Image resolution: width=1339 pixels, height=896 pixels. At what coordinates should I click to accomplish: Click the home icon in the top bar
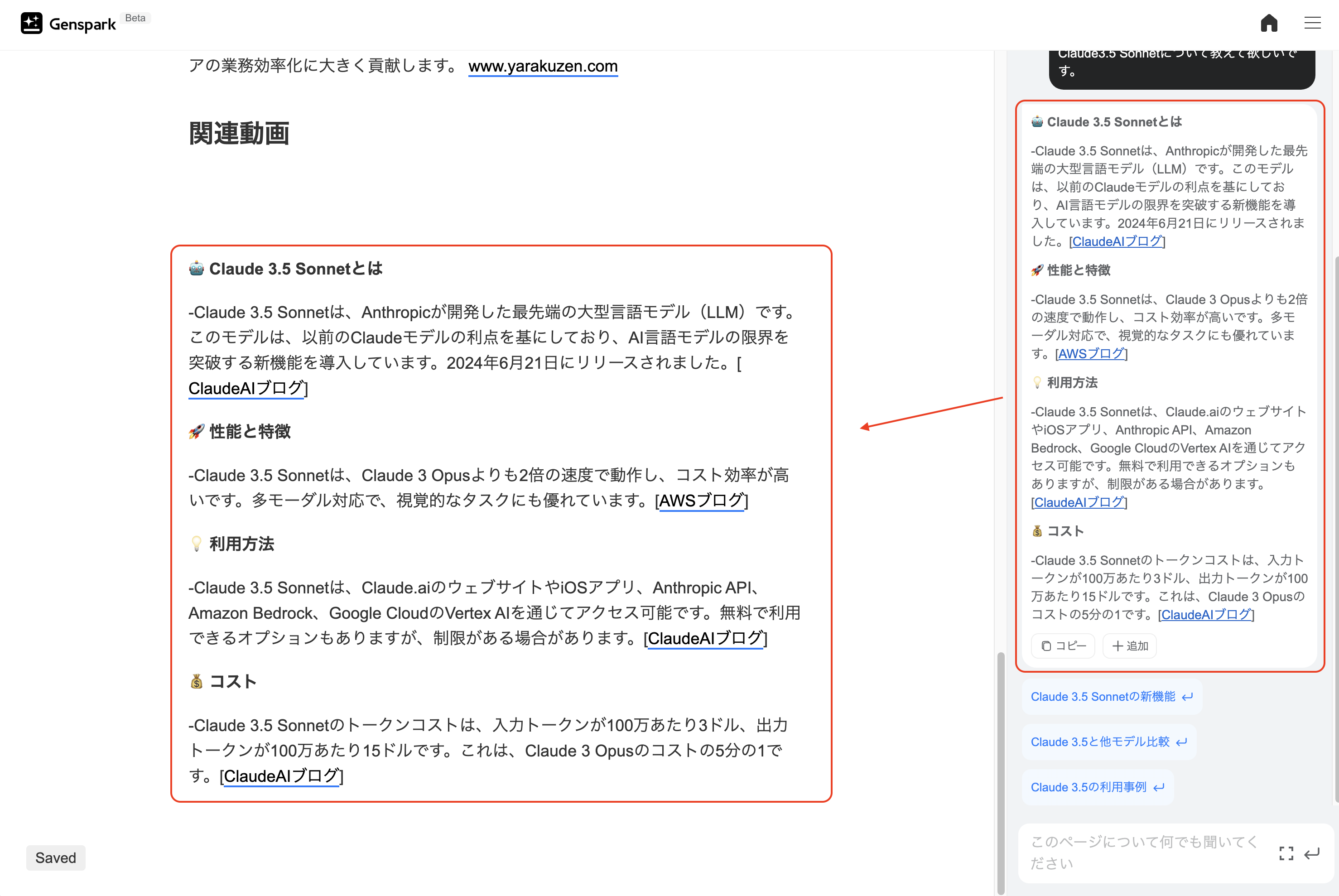point(1269,23)
